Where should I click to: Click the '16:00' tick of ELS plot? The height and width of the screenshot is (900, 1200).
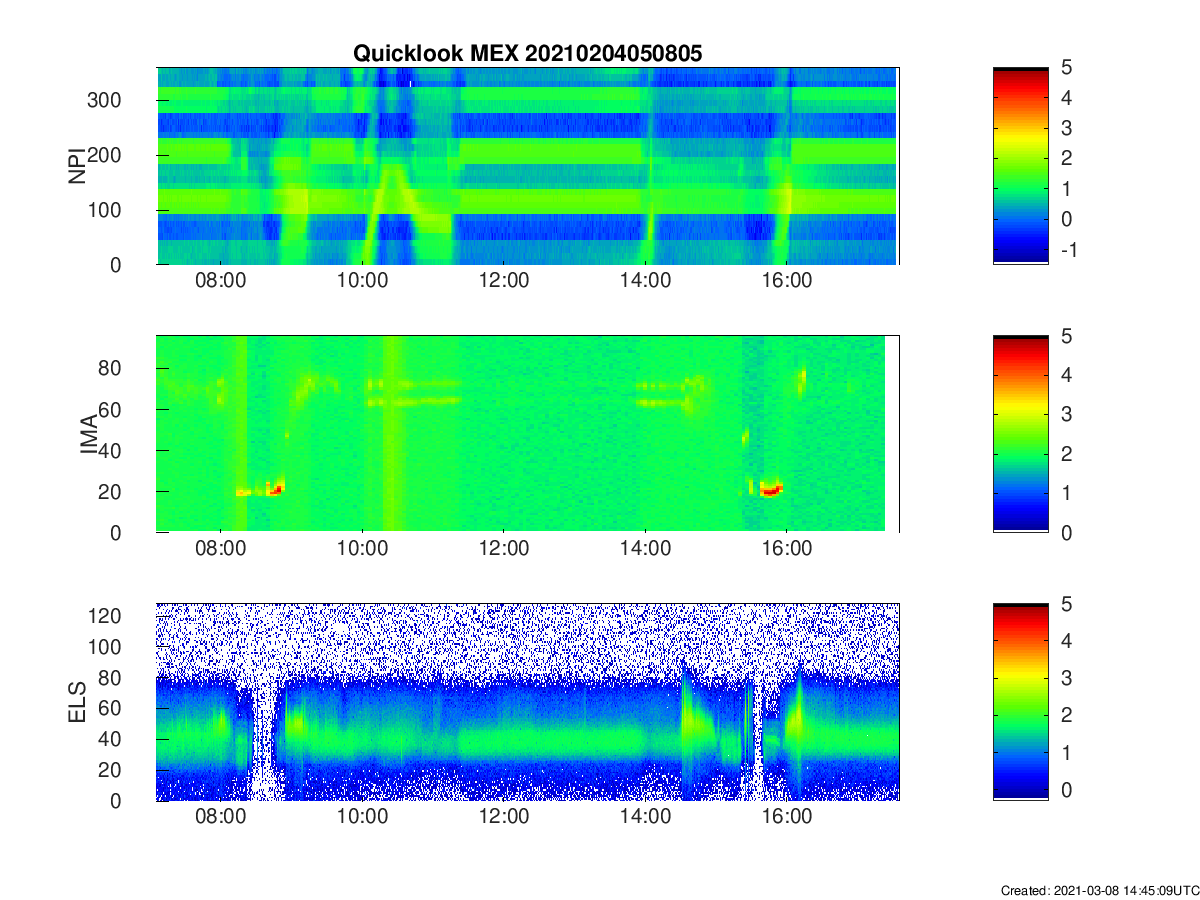click(787, 817)
